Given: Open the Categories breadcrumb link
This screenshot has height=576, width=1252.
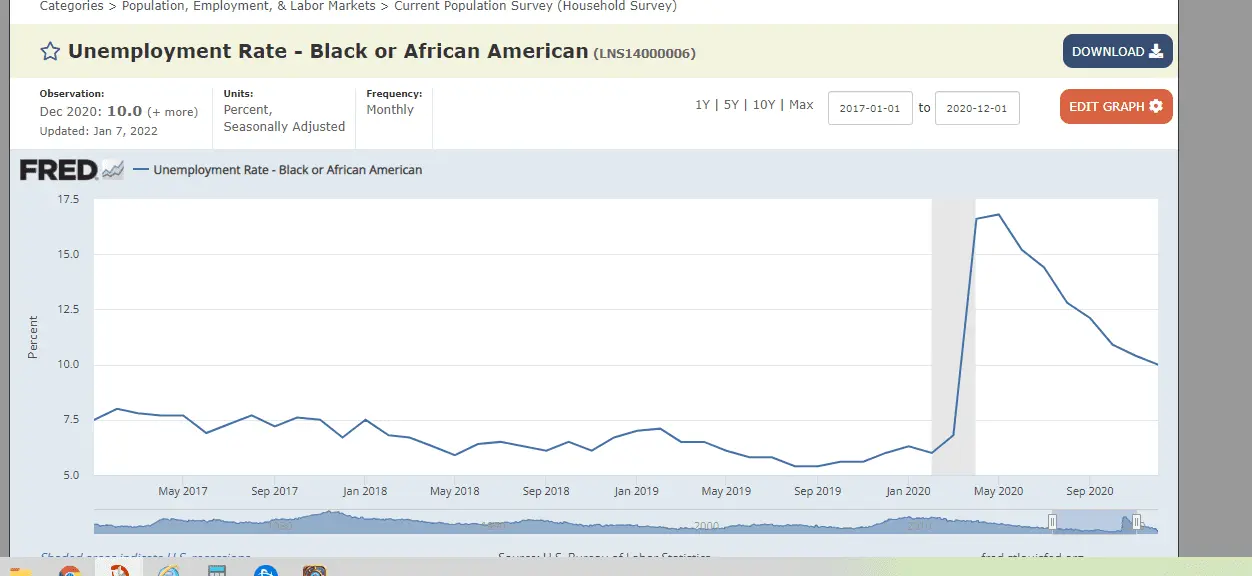Looking at the screenshot, I should [71, 6].
